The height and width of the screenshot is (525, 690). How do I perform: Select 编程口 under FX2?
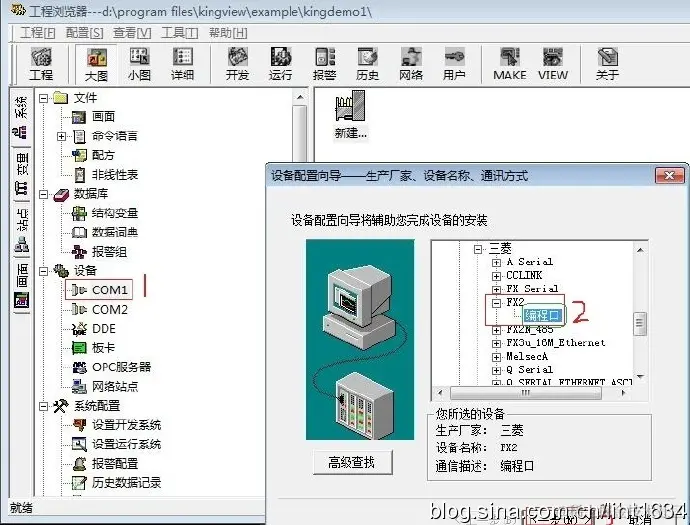pyautogui.click(x=543, y=316)
